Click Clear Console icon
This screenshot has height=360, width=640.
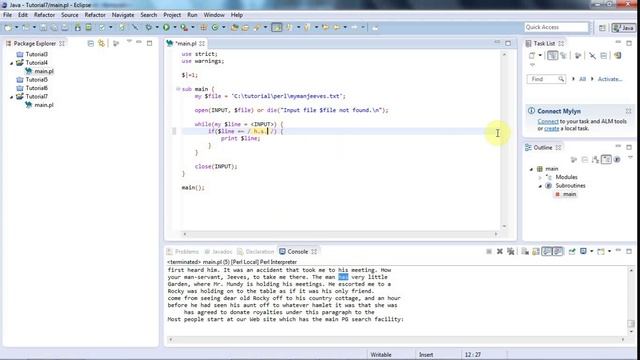coord(525,251)
